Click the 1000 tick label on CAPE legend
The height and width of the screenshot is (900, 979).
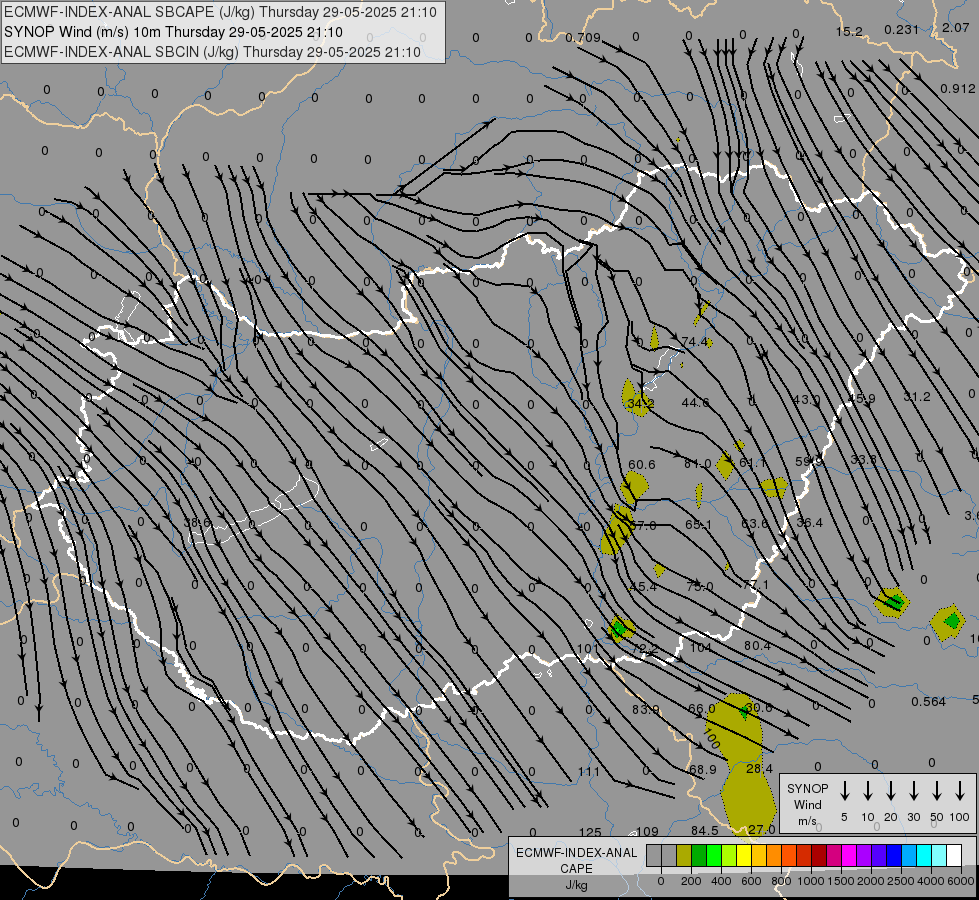tap(811, 881)
